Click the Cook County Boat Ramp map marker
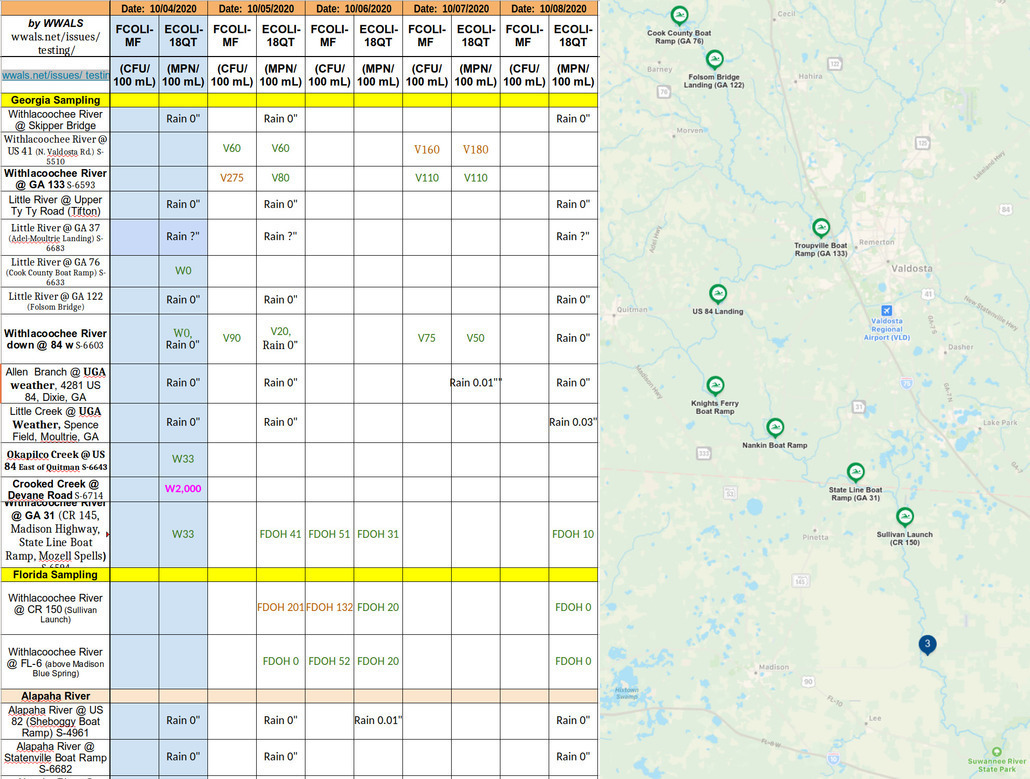1030x779 pixels. point(679,16)
